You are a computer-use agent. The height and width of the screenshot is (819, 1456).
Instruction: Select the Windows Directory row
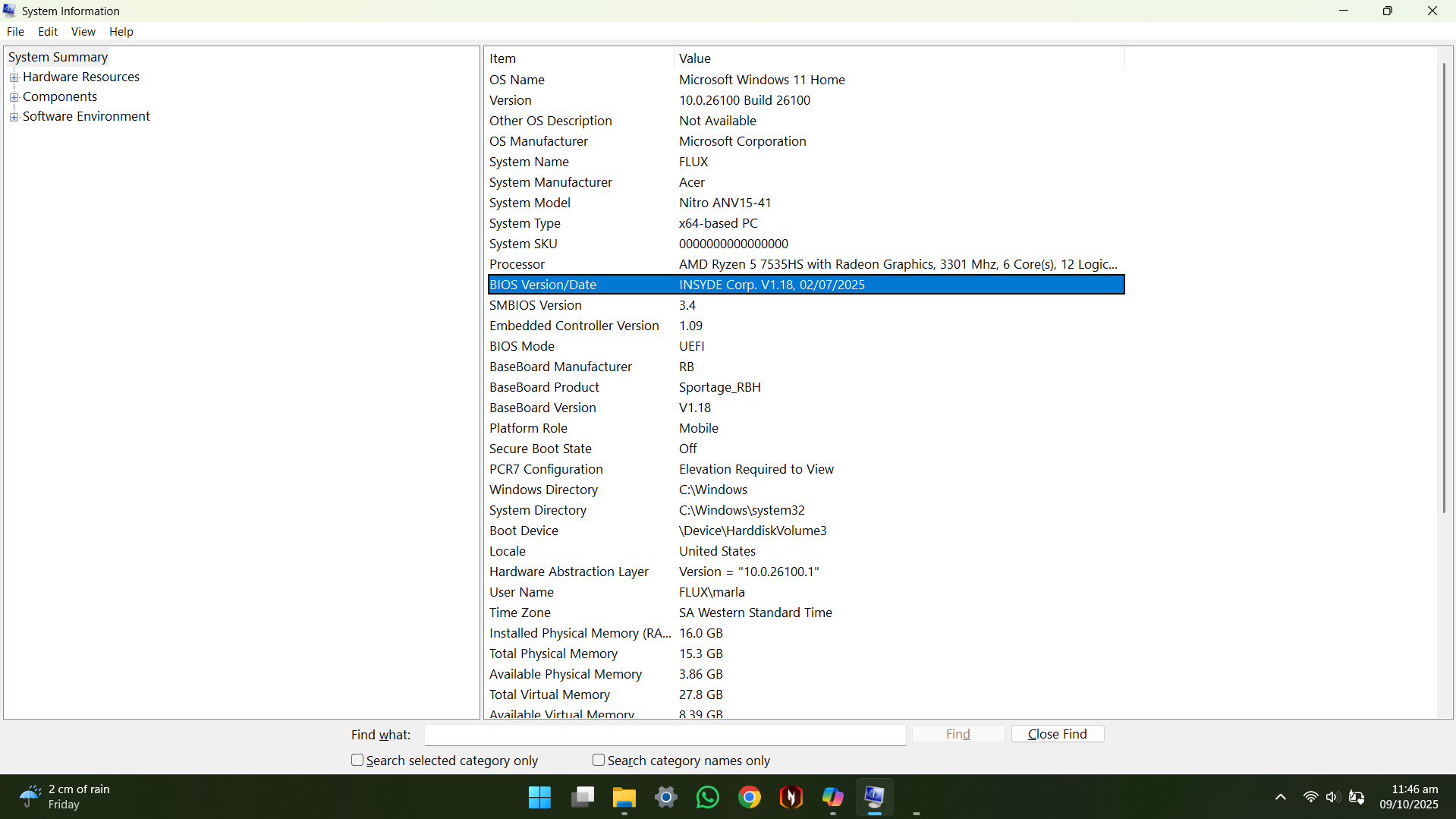pos(806,490)
